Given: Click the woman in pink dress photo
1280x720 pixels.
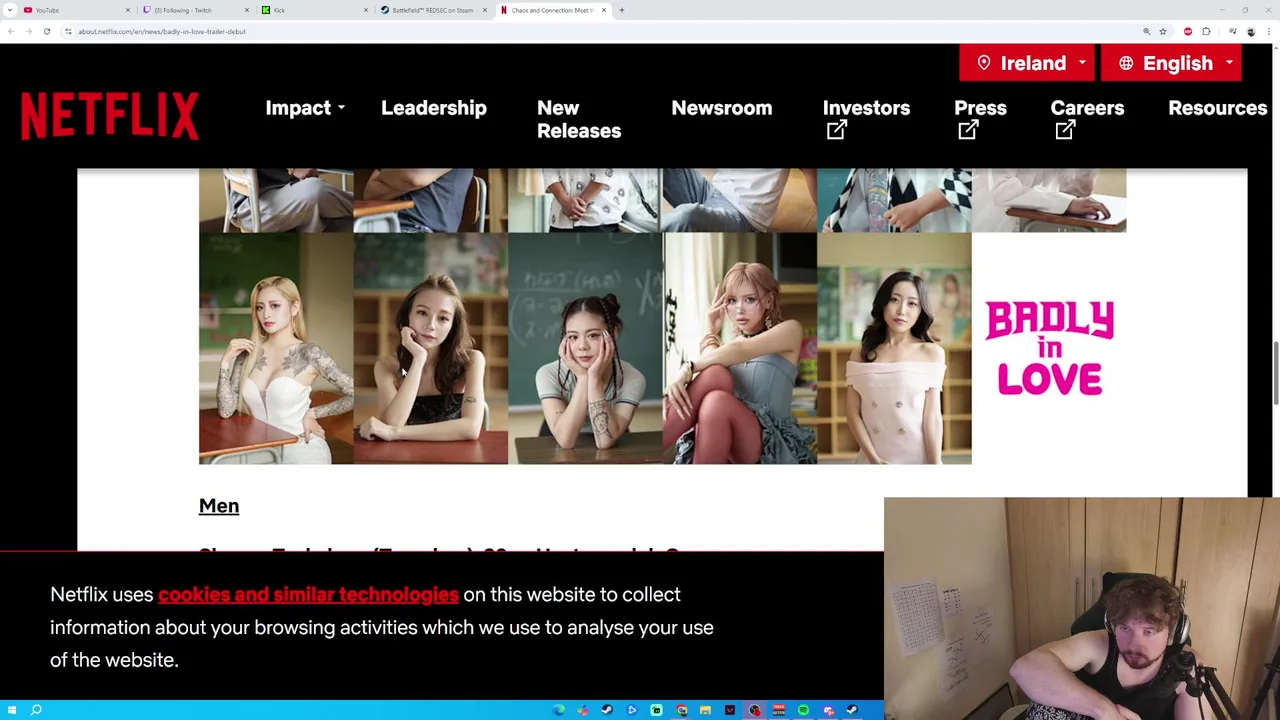Looking at the screenshot, I should [894, 348].
